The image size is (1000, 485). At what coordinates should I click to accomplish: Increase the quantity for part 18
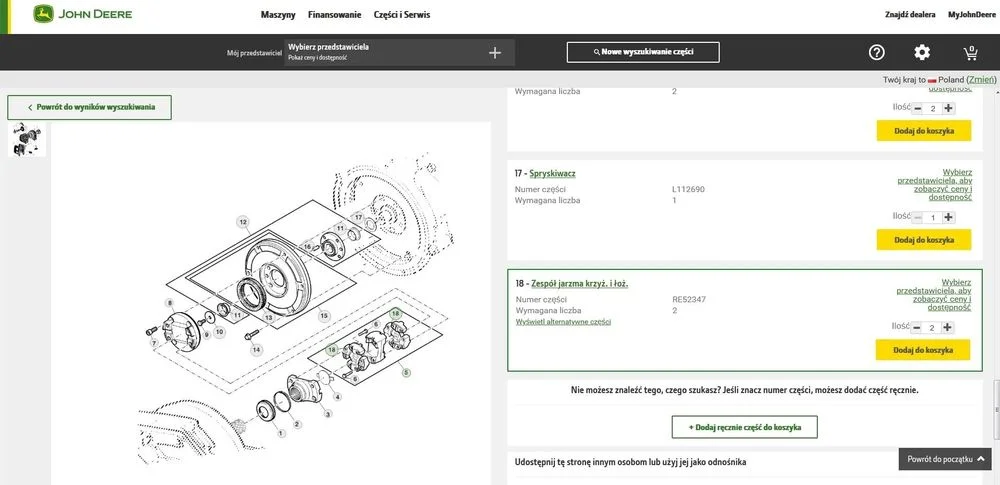click(x=948, y=327)
